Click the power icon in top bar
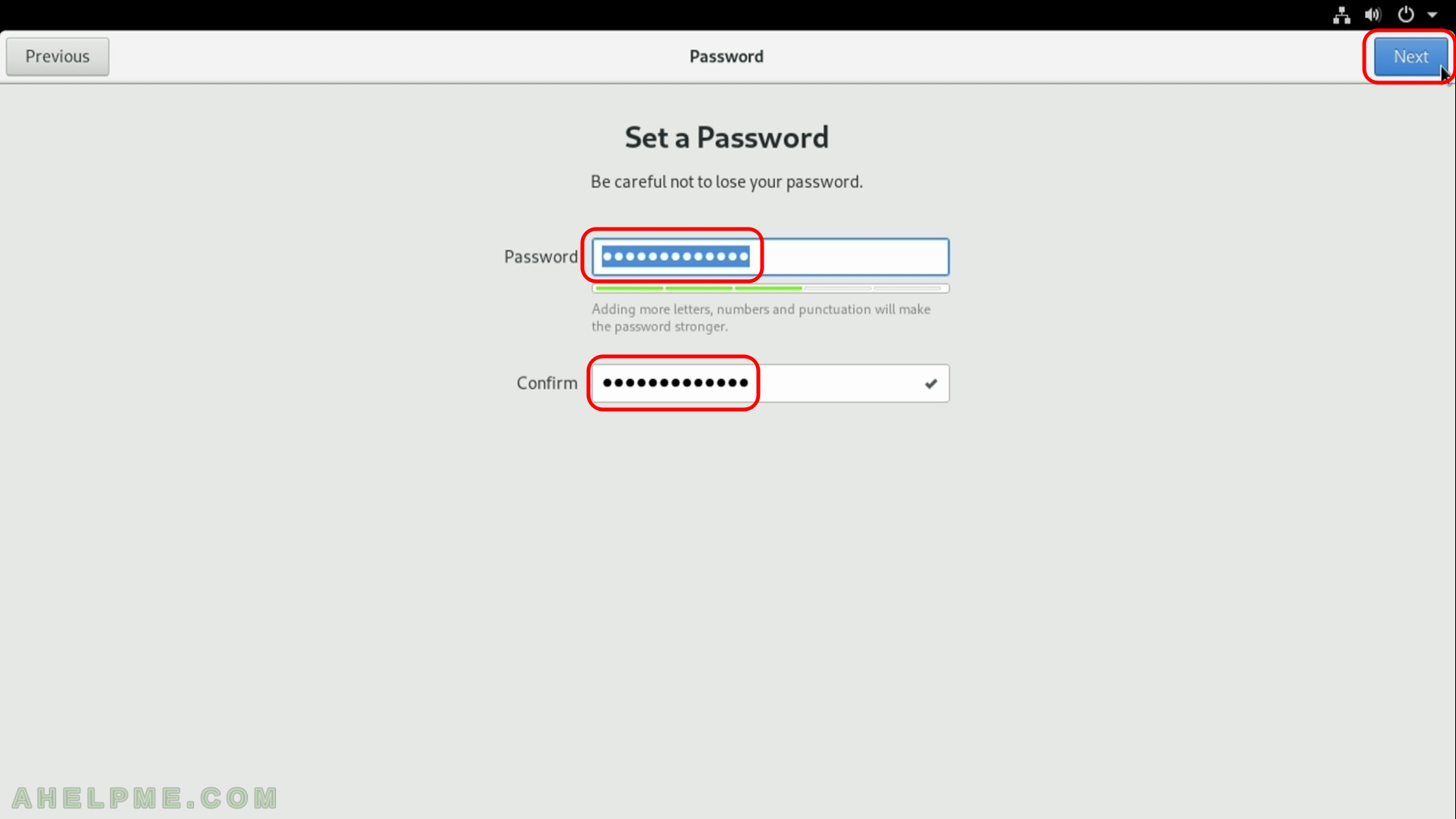 [1406, 15]
